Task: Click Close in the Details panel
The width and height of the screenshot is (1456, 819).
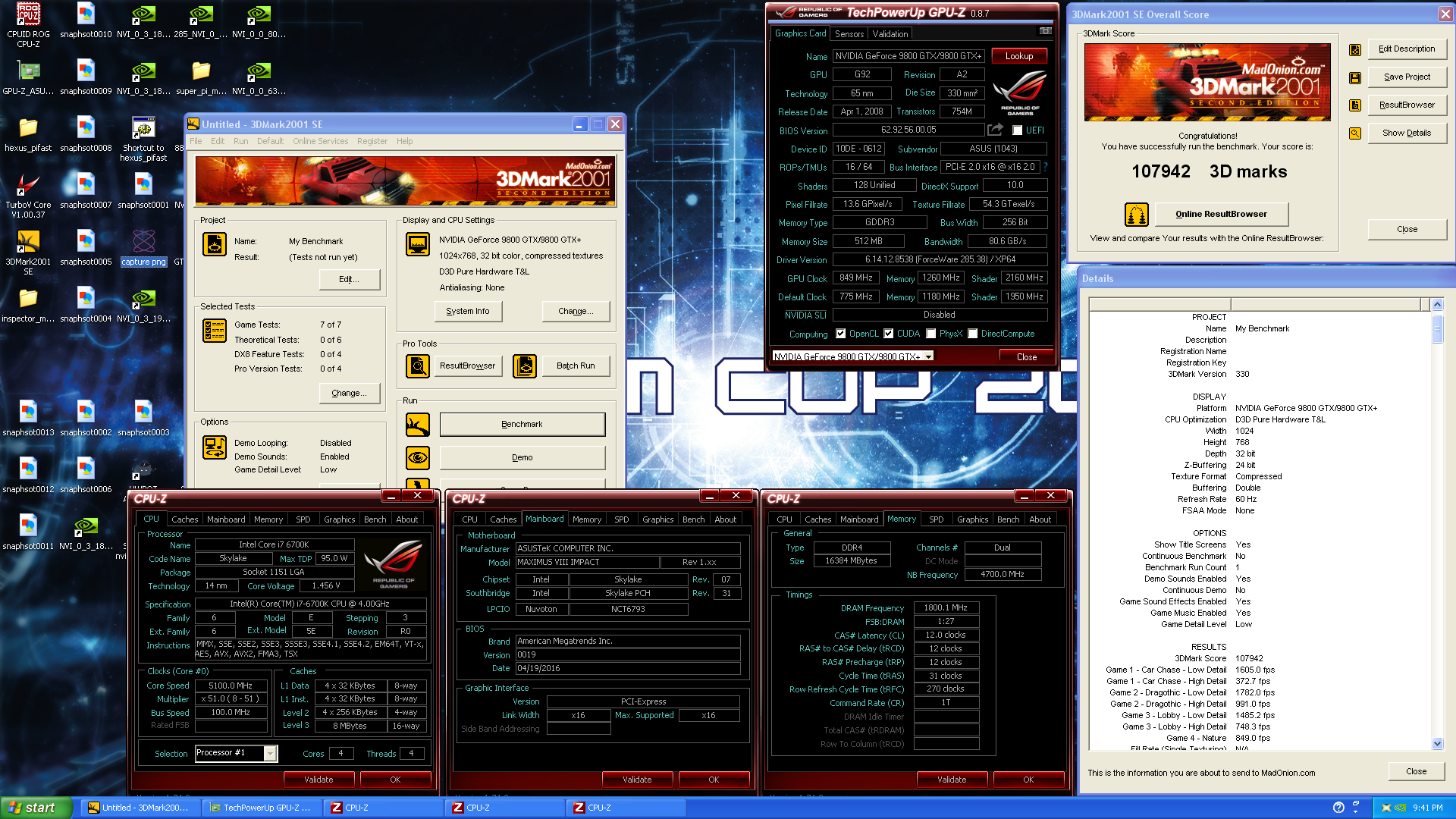Action: click(x=1416, y=771)
